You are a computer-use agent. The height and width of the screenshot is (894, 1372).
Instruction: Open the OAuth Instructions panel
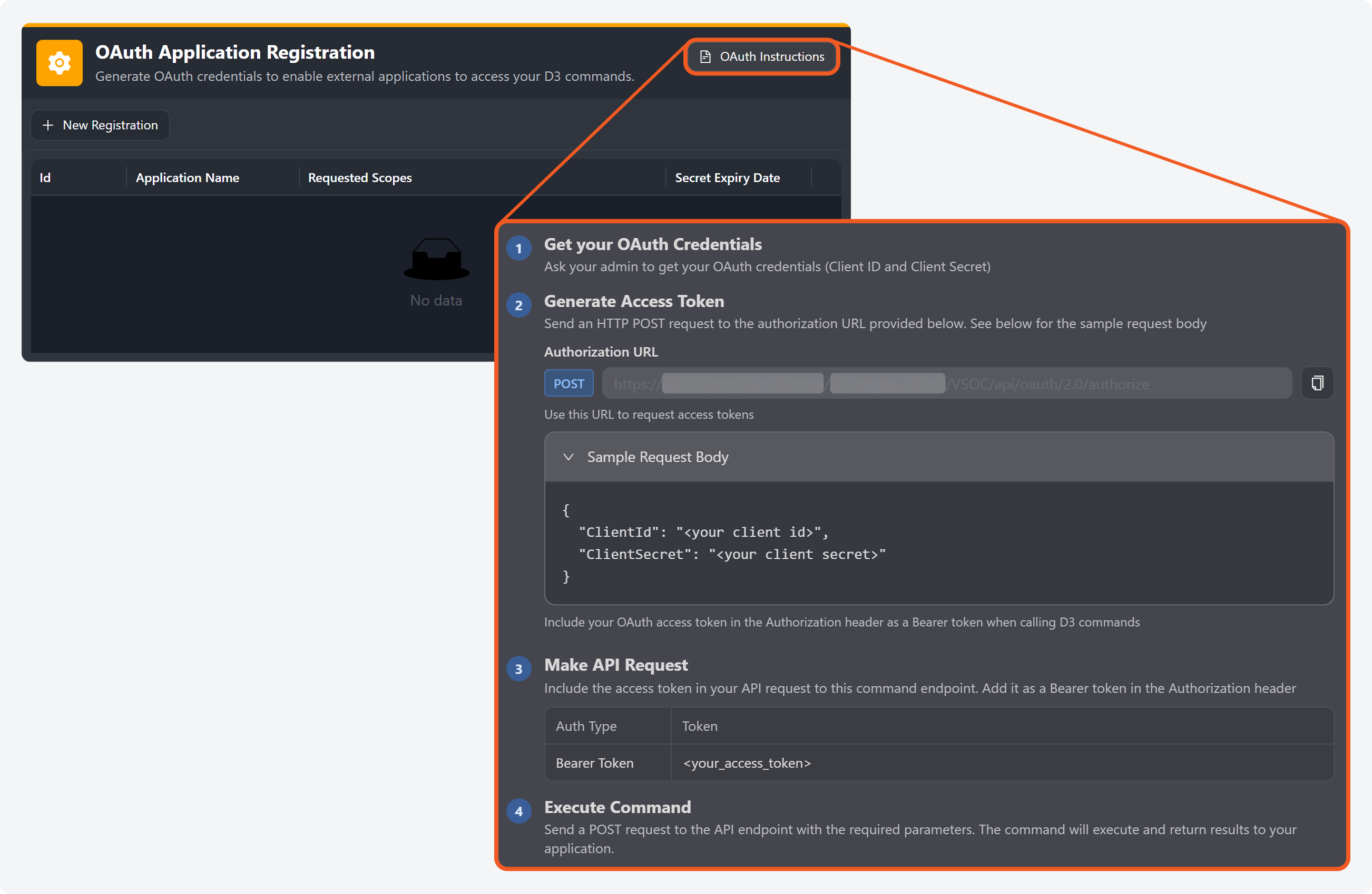(761, 56)
